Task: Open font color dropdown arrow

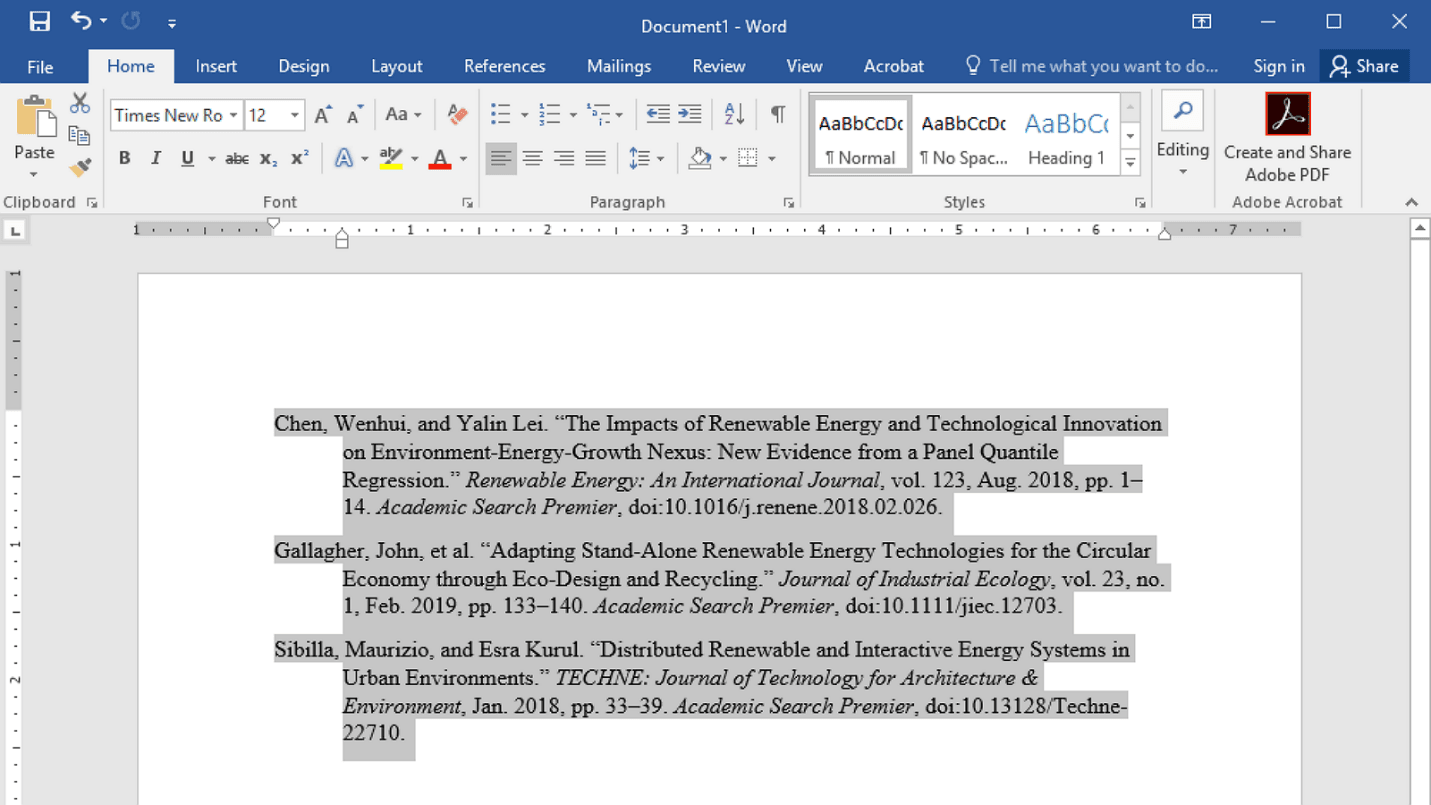Action: coord(463,159)
